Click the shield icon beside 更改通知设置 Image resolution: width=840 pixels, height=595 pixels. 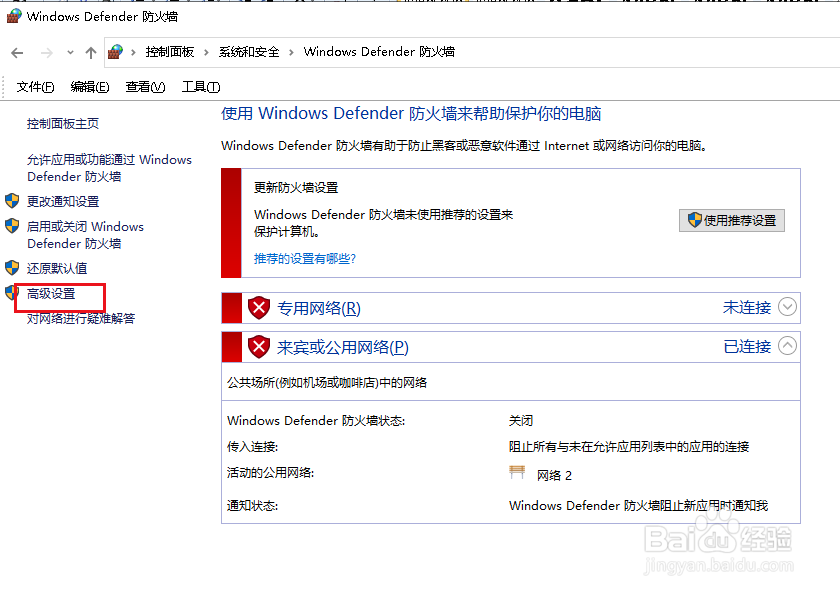coord(13,201)
